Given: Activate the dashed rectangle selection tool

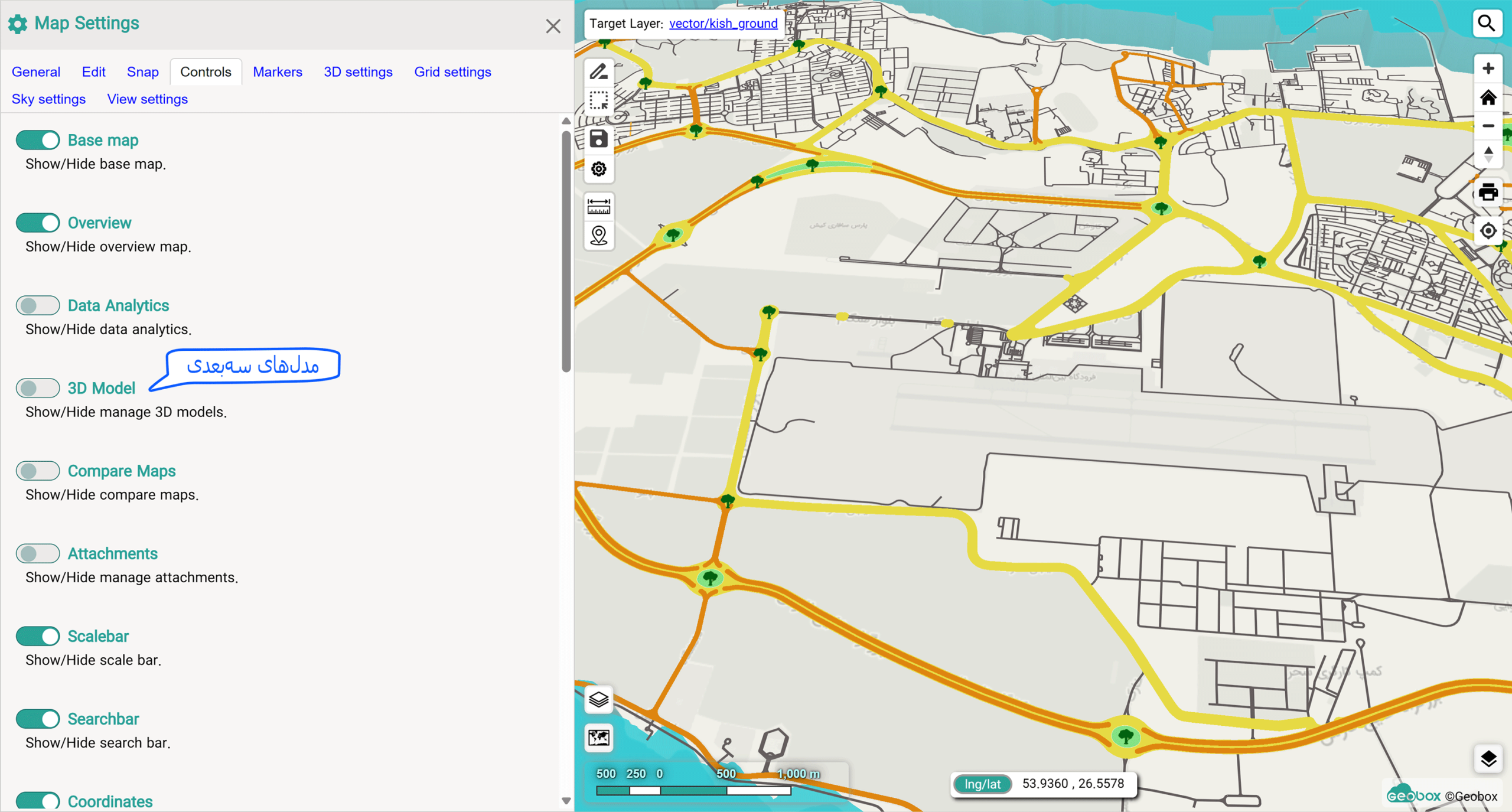Looking at the screenshot, I should pos(598,101).
